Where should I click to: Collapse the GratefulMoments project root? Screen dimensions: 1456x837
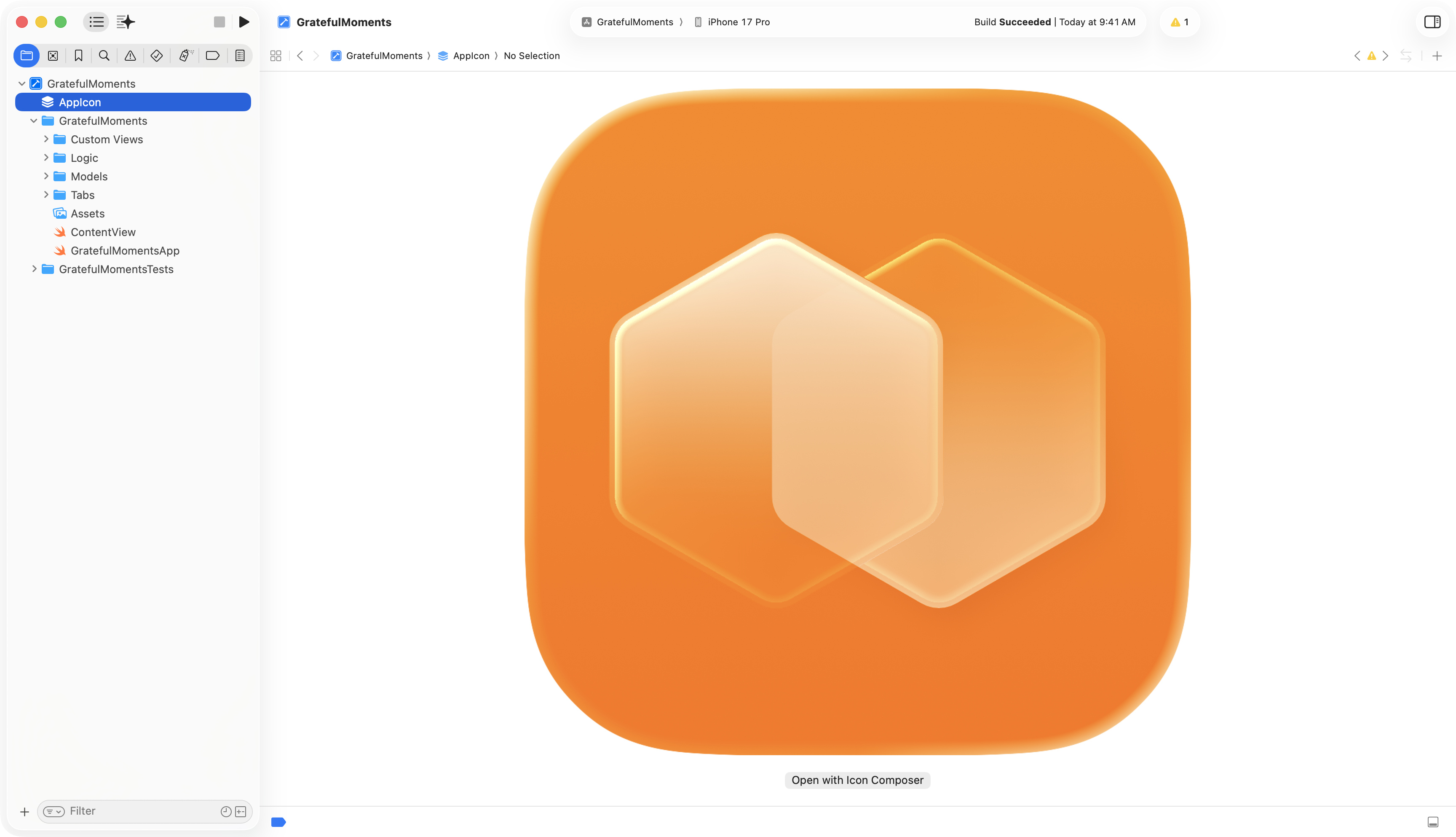click(22, 84)
